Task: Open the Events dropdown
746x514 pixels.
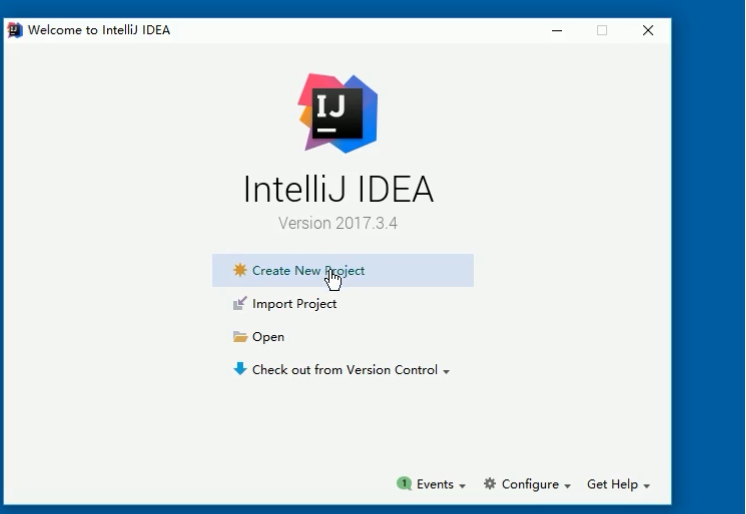Action: click(435, 484)
